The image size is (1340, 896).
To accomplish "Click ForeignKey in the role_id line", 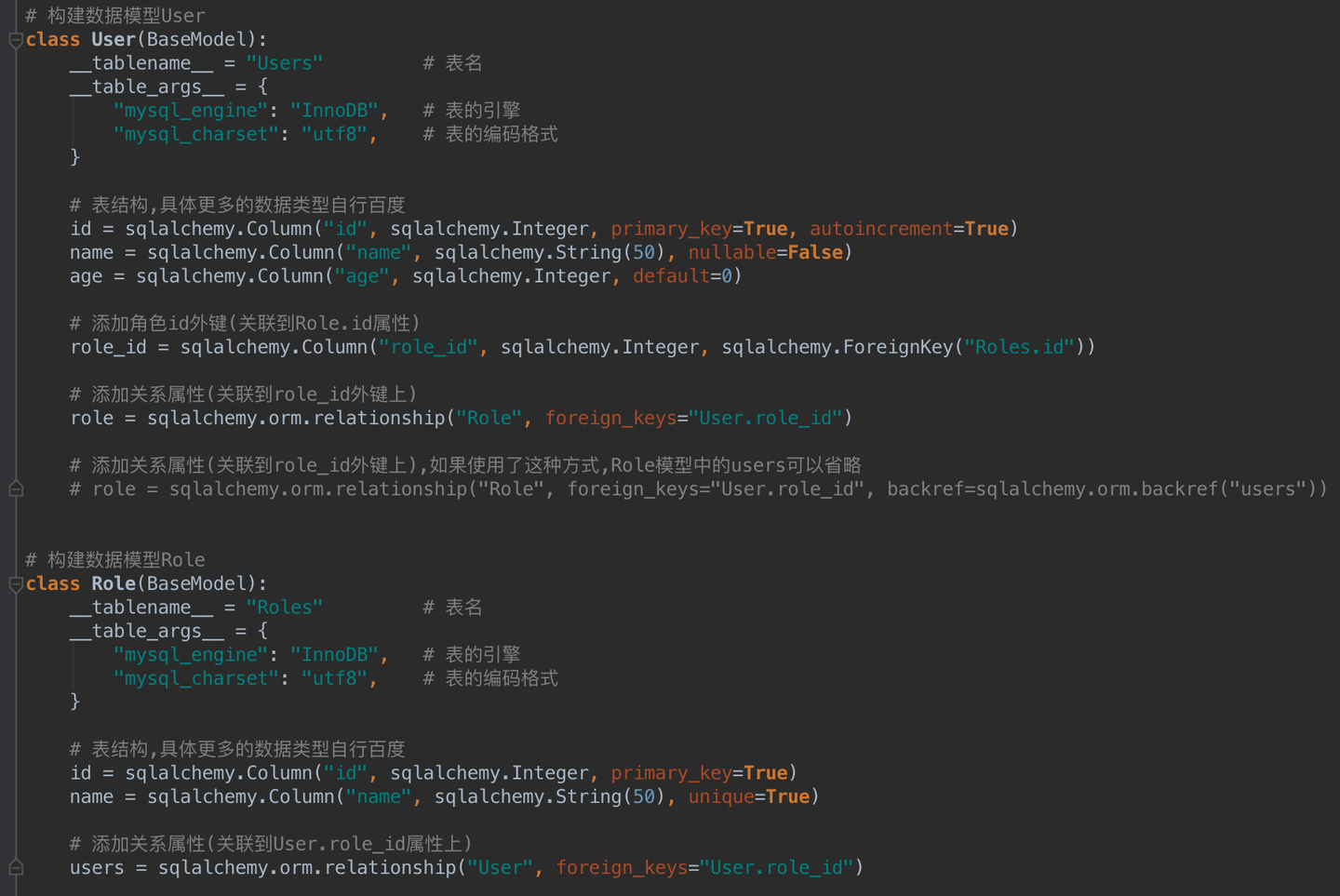I will [898, 347].
